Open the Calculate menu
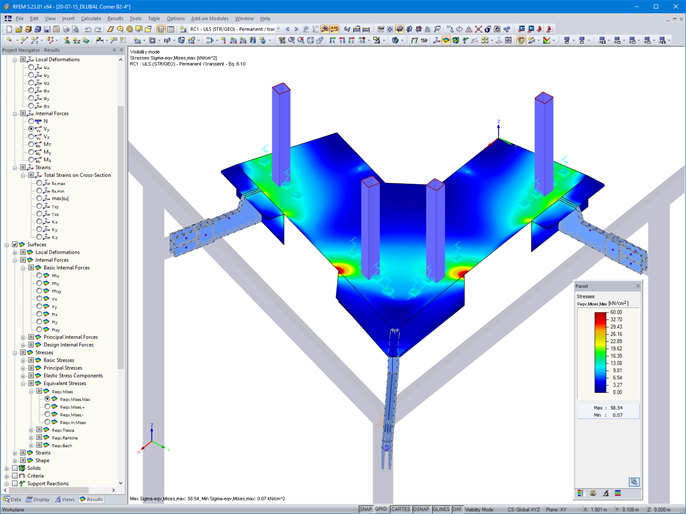This screenshot has width=686, height=514. [91, 18]
